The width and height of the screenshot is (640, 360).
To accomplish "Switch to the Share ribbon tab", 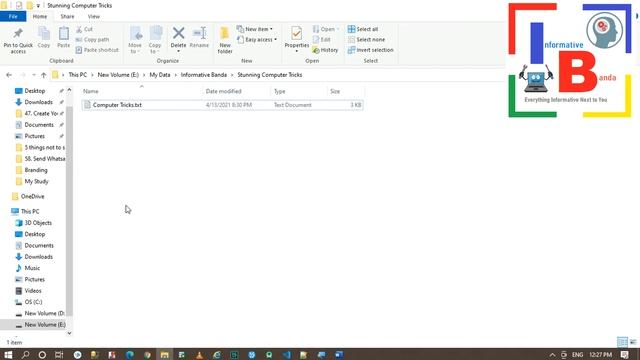I will coord(67,16).
